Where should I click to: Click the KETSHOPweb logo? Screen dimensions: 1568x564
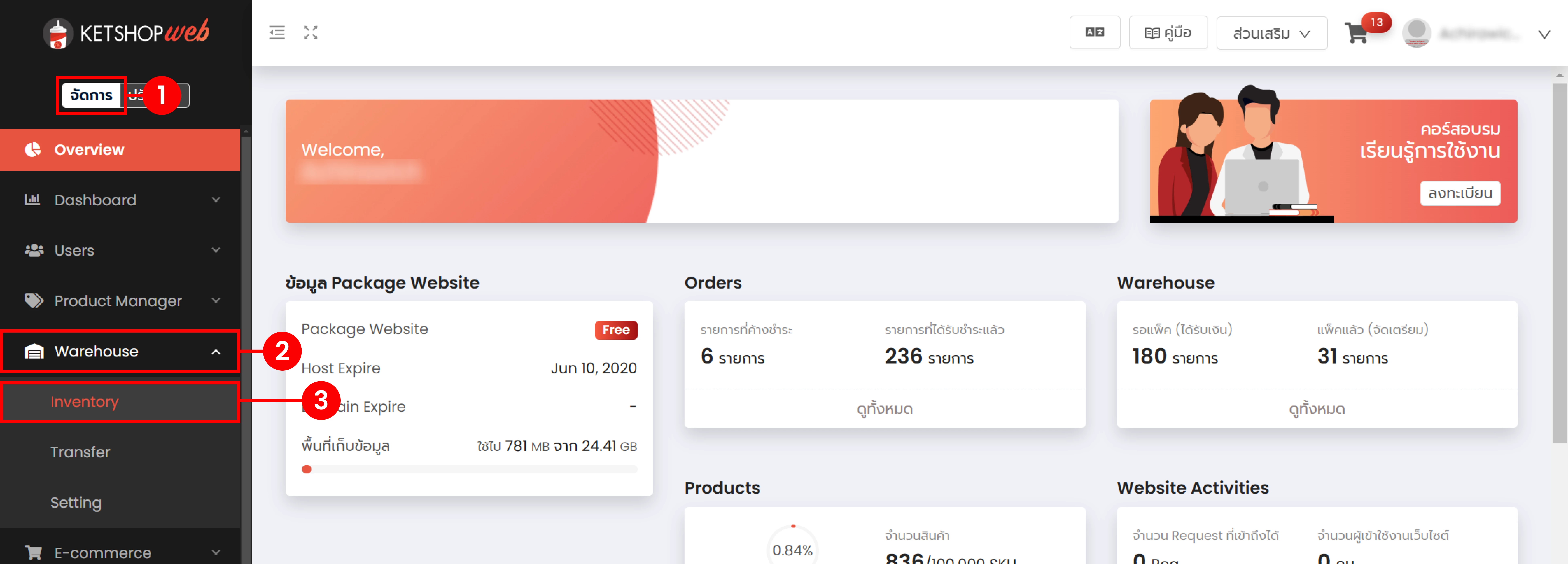pos(126,33)
